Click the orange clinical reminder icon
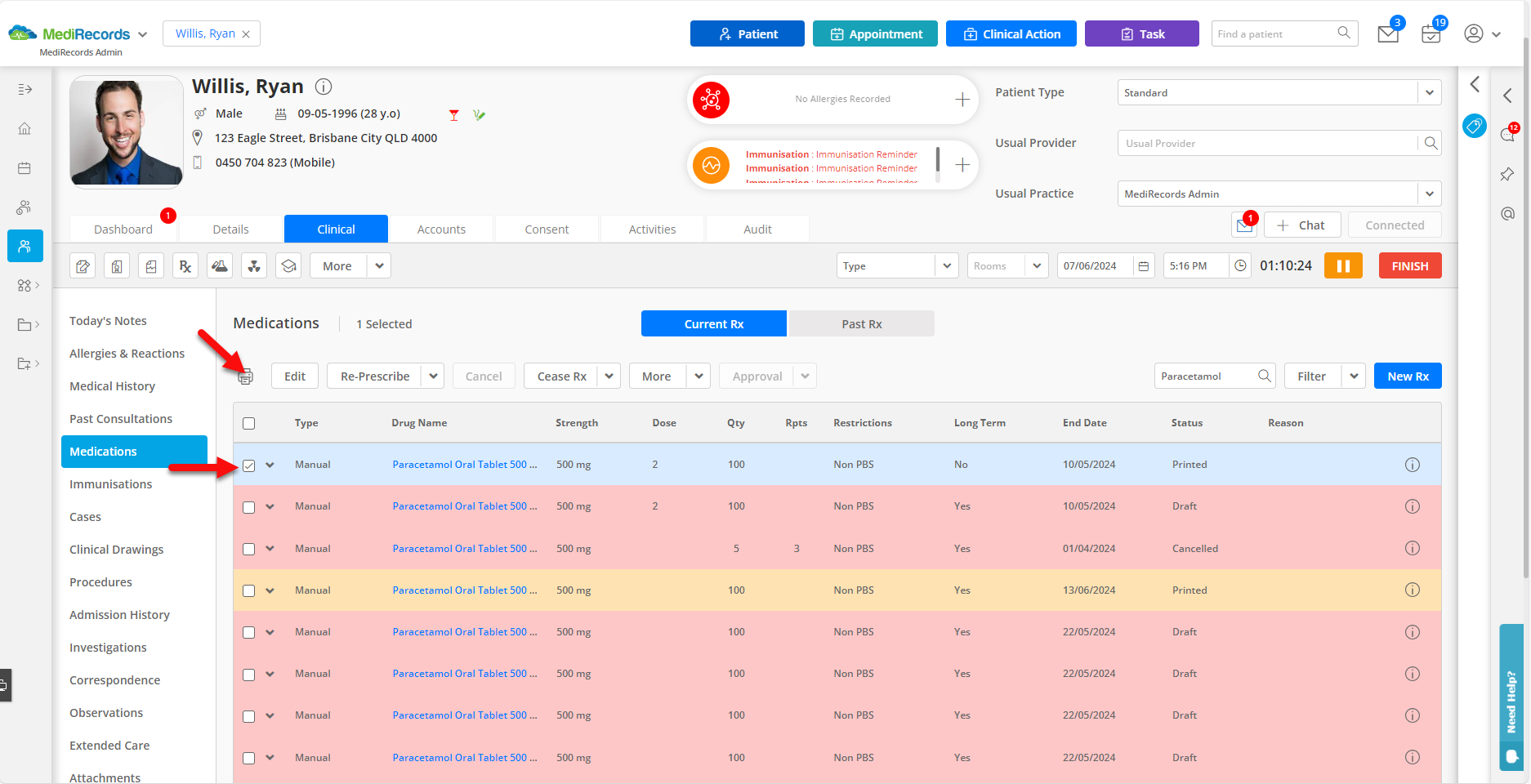Viewport: 1531px width, 784px height. 711,165
